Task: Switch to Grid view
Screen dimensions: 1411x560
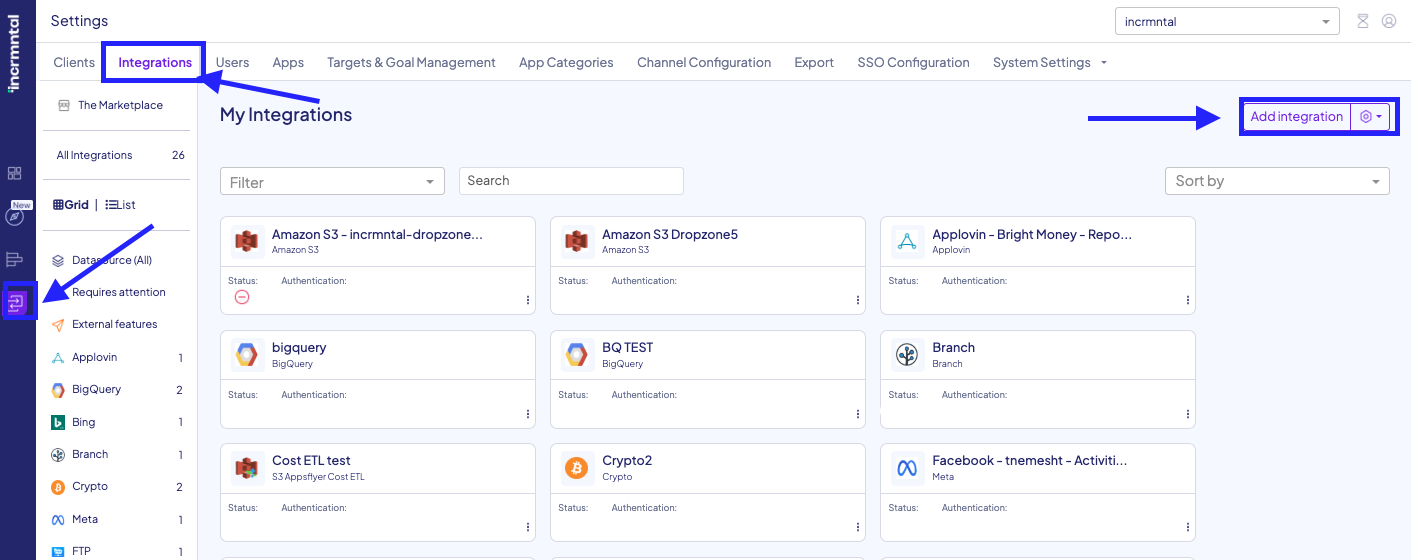Action: [x=71, y=205]
